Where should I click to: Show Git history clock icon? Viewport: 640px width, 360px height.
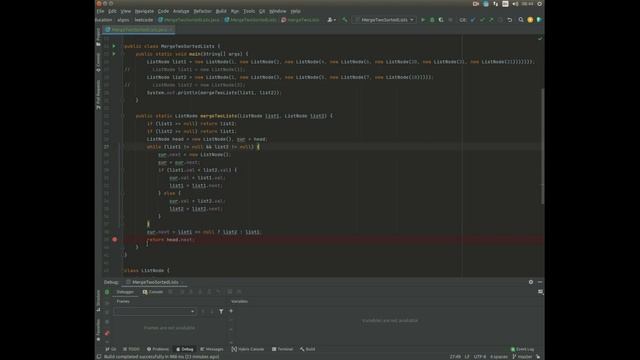pyautogui.click(x=500, y=20)
